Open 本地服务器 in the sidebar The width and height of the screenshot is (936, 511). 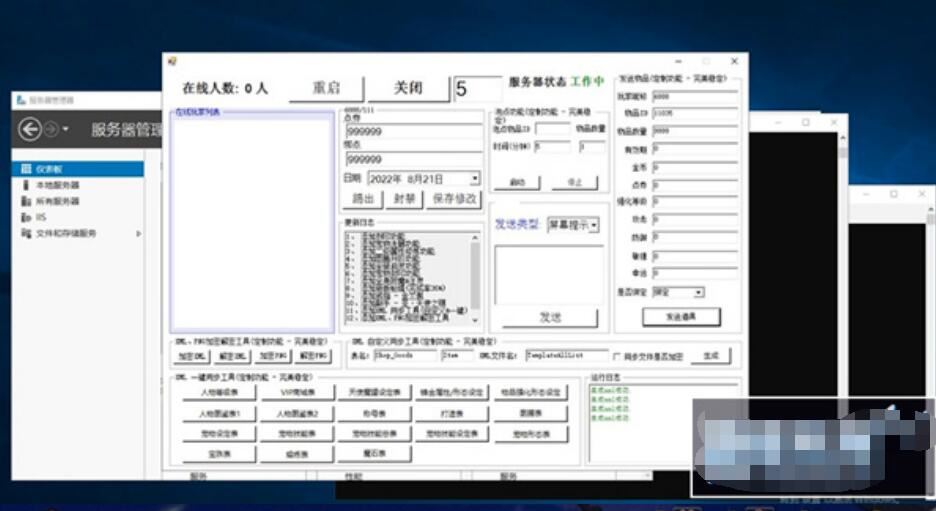point(57,185)
